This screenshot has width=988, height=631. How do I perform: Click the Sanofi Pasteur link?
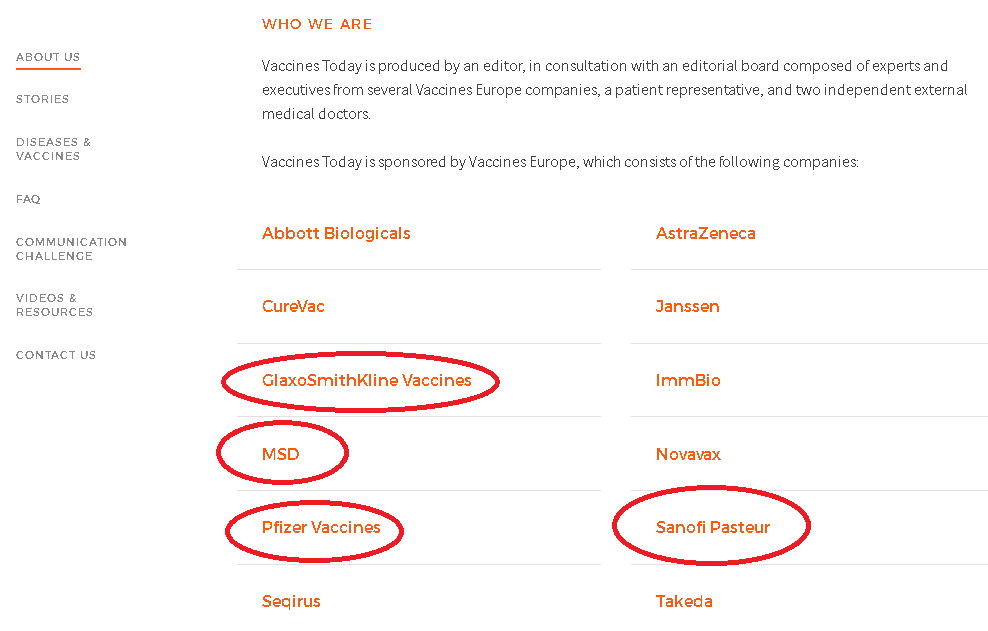point(712,527)
